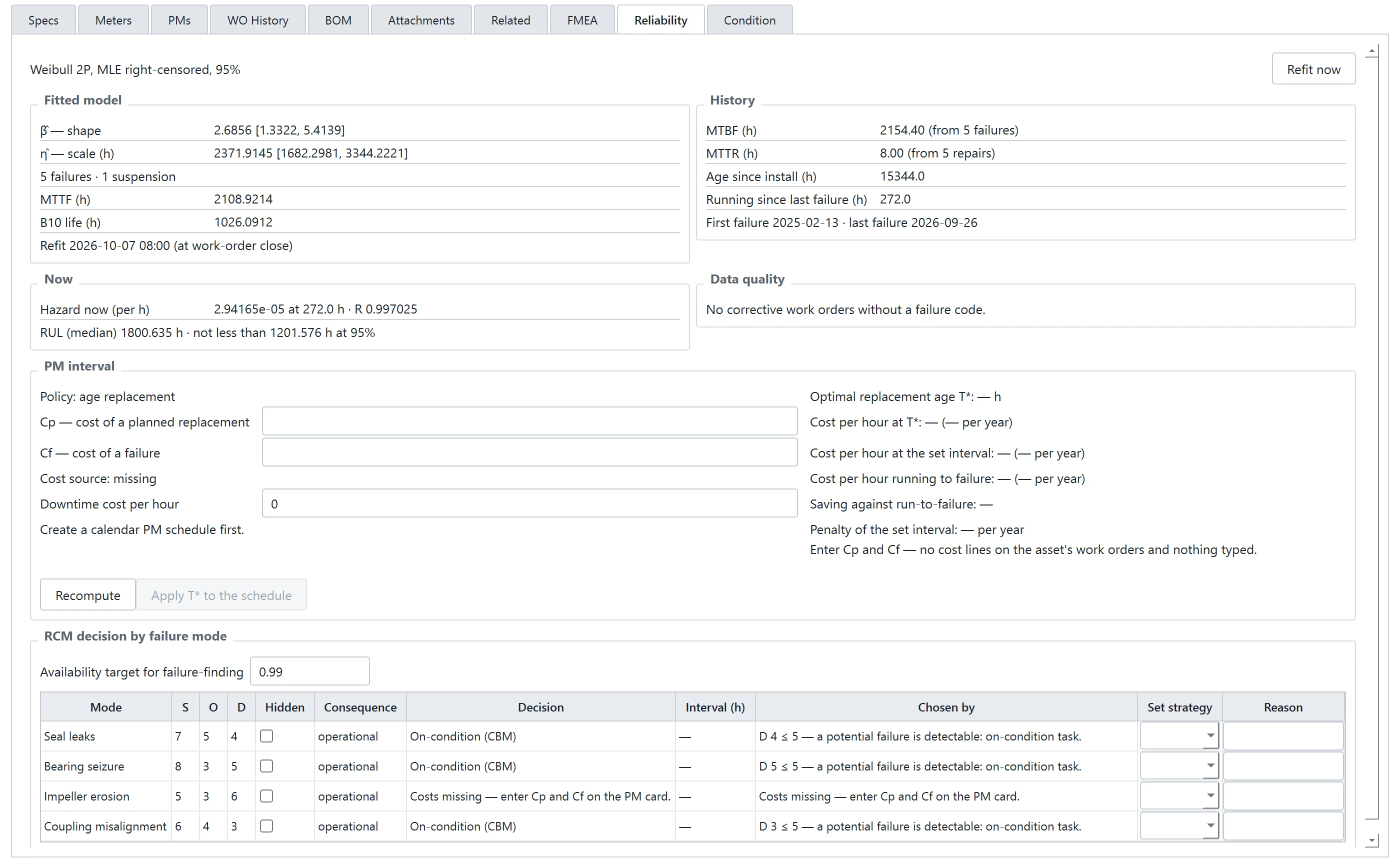Click the Refit now button

pos(1313,69)
